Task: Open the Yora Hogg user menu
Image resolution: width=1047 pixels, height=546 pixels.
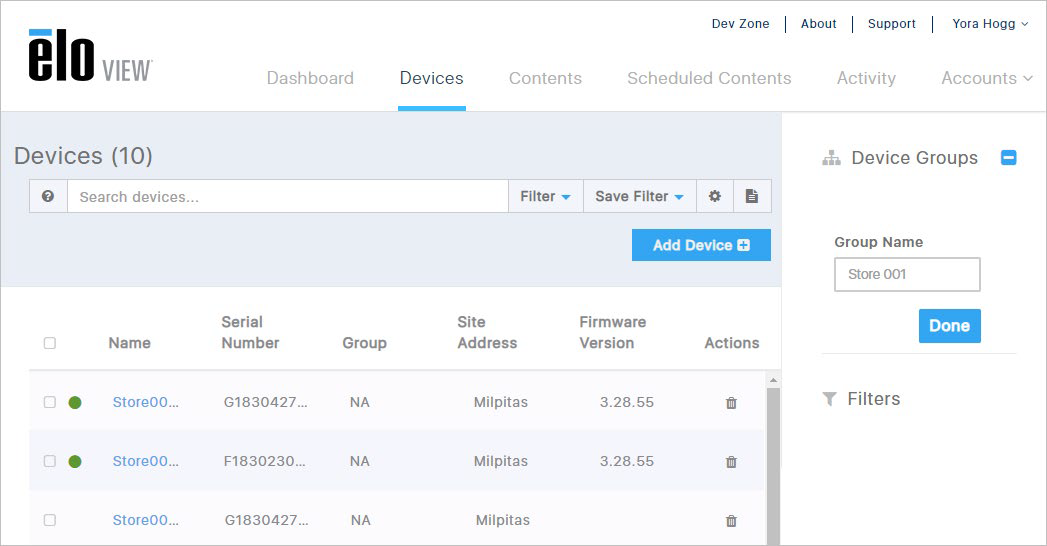Action: [x=990, y=23]
